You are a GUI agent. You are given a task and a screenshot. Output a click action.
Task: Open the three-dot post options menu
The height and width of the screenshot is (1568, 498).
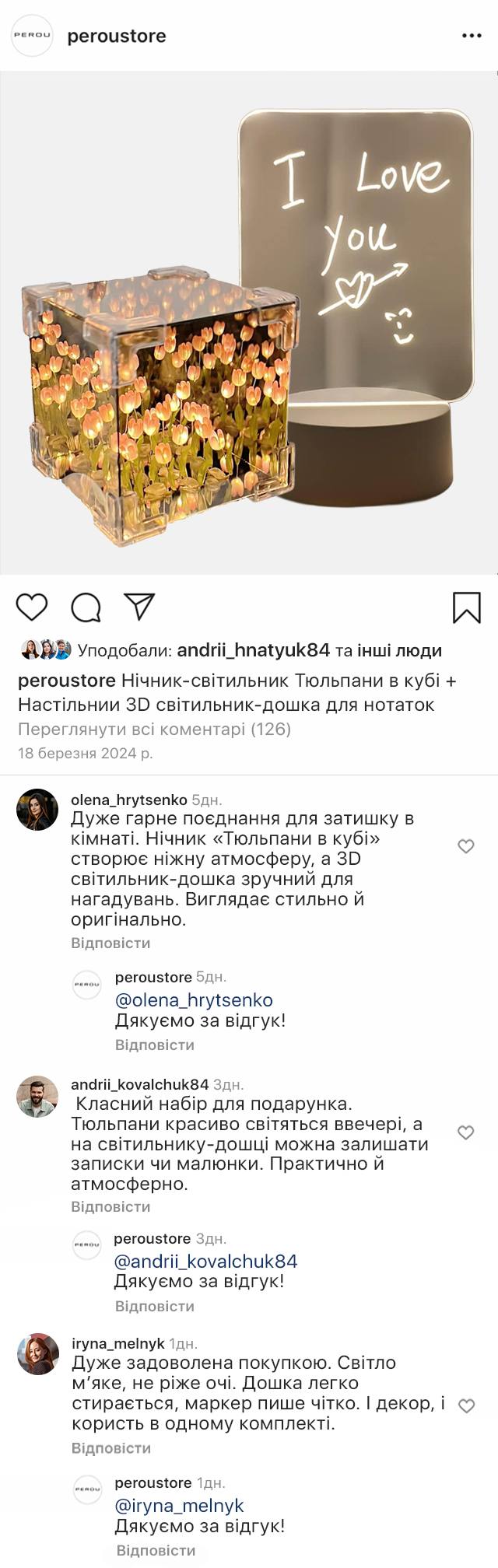tap(472, 36)
